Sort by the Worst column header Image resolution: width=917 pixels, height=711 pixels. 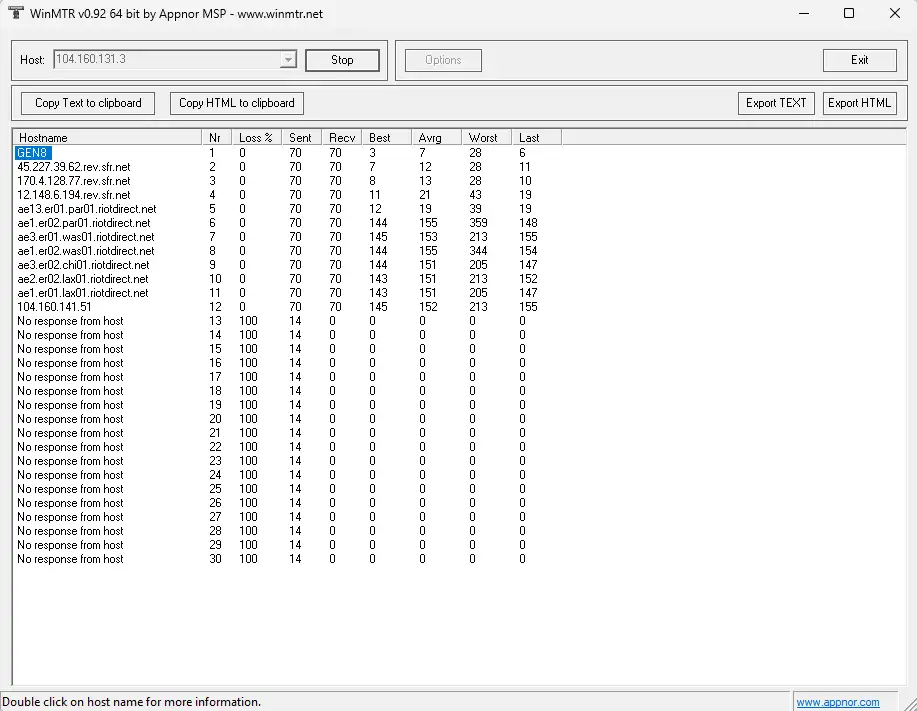484,137
